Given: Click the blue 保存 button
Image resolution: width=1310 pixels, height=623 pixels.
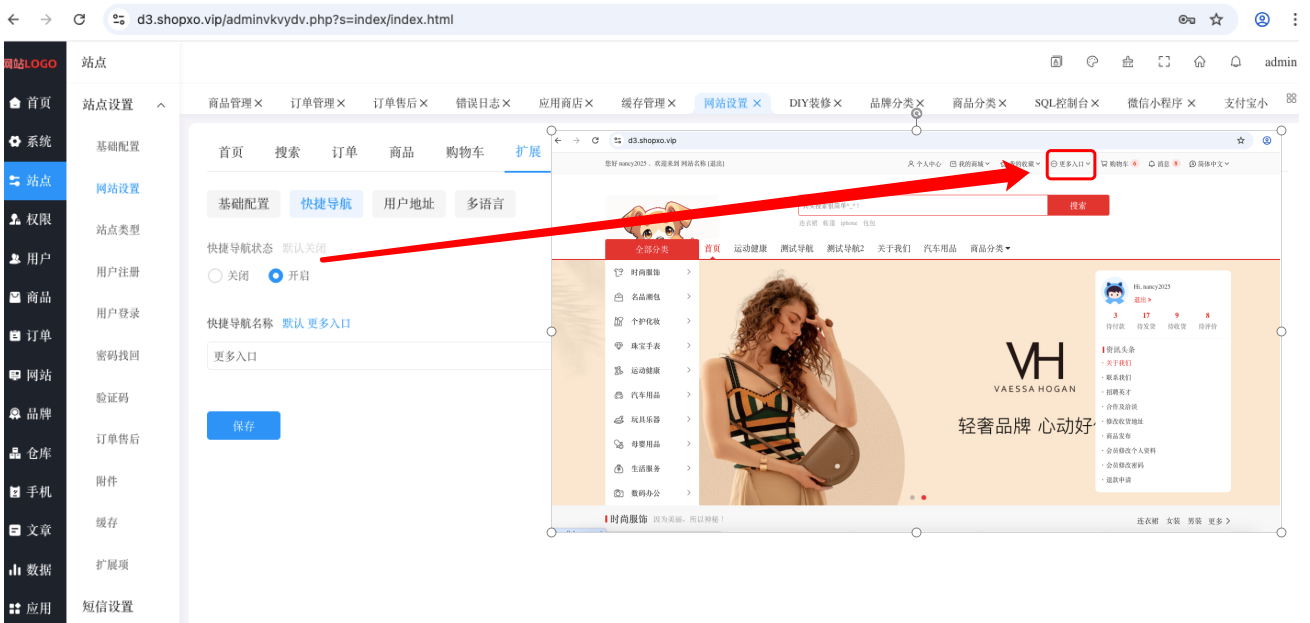Looking at the screenshot, I should pyautogui.click(x=244, y=426).
